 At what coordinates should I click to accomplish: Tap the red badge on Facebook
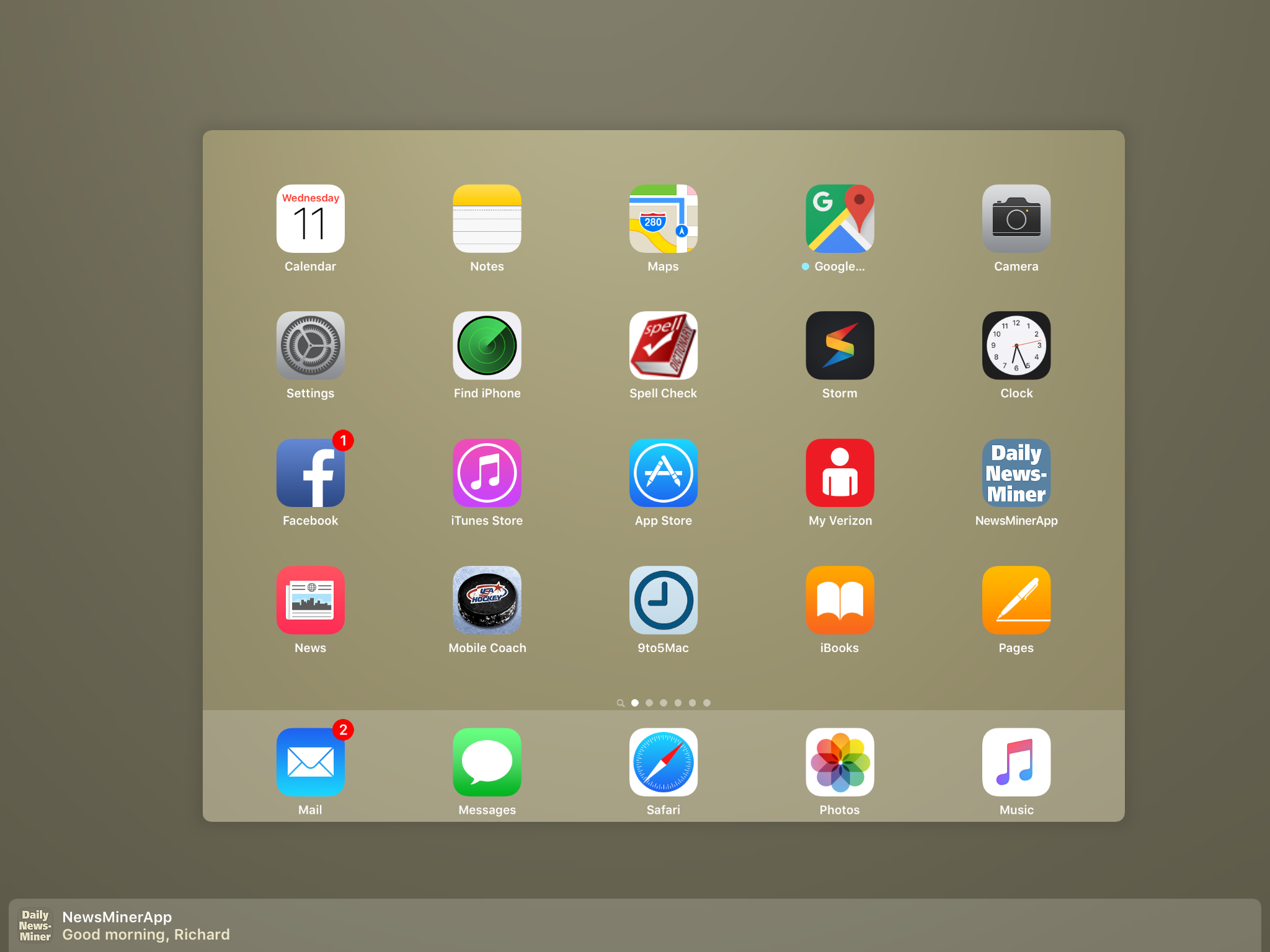[x=343, y=441]
